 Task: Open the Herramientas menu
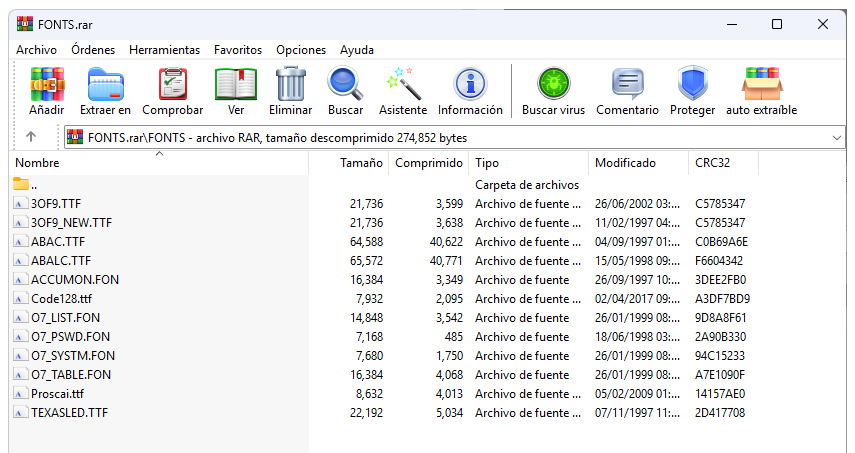(x=165, y=50)
